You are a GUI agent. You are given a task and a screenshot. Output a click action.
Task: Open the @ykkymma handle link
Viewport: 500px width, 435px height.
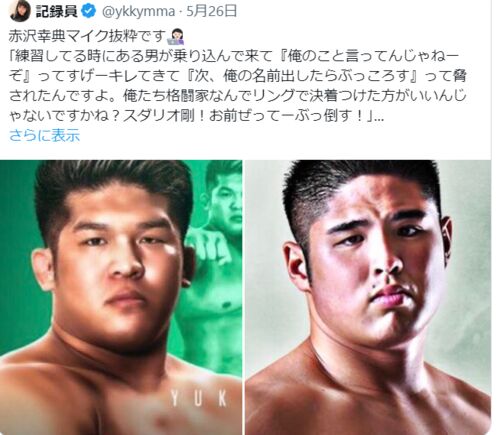click(x=138, y=12)
